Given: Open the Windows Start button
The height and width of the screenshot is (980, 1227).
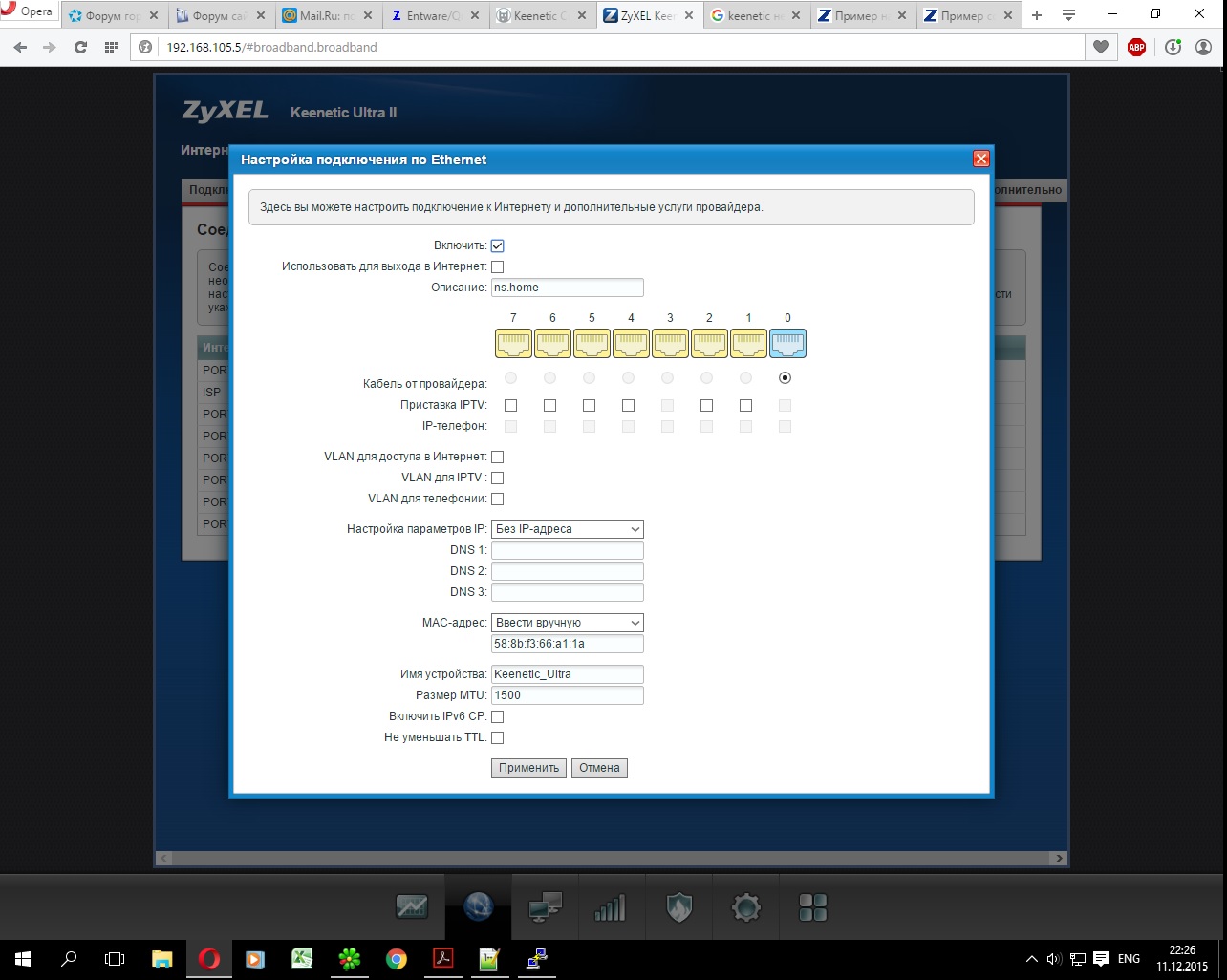Looking at the screenshot, I should coord(23,958).
